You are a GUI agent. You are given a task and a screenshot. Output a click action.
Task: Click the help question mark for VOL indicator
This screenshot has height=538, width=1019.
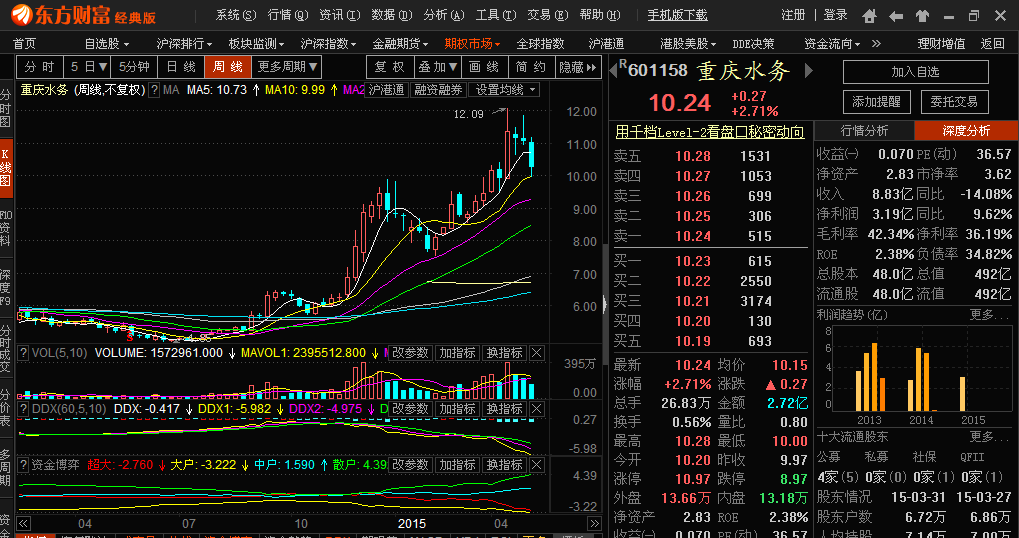pos(23,353)
